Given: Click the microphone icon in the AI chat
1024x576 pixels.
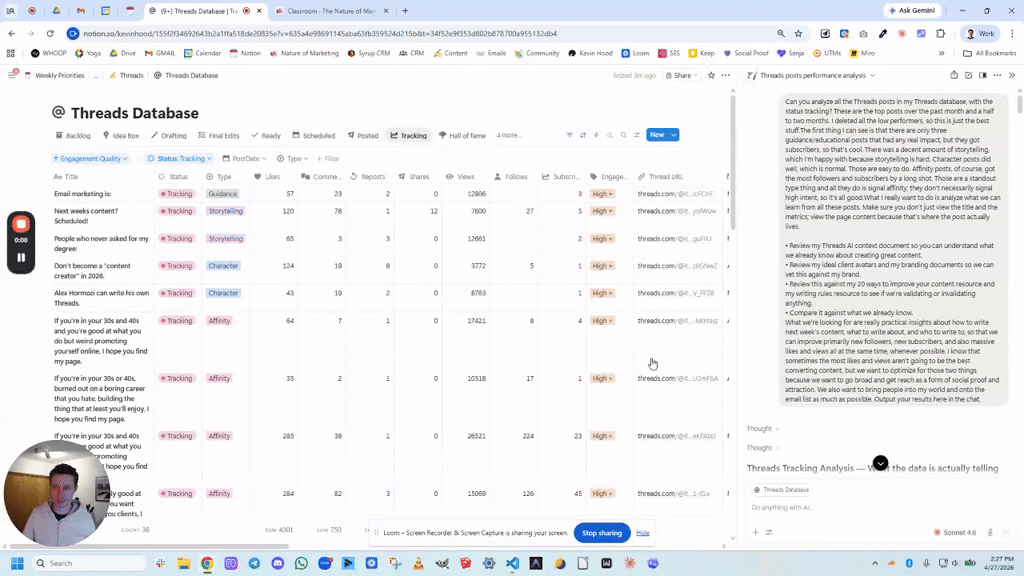Looking at the screenshot, I should click(x=991, y=533).
